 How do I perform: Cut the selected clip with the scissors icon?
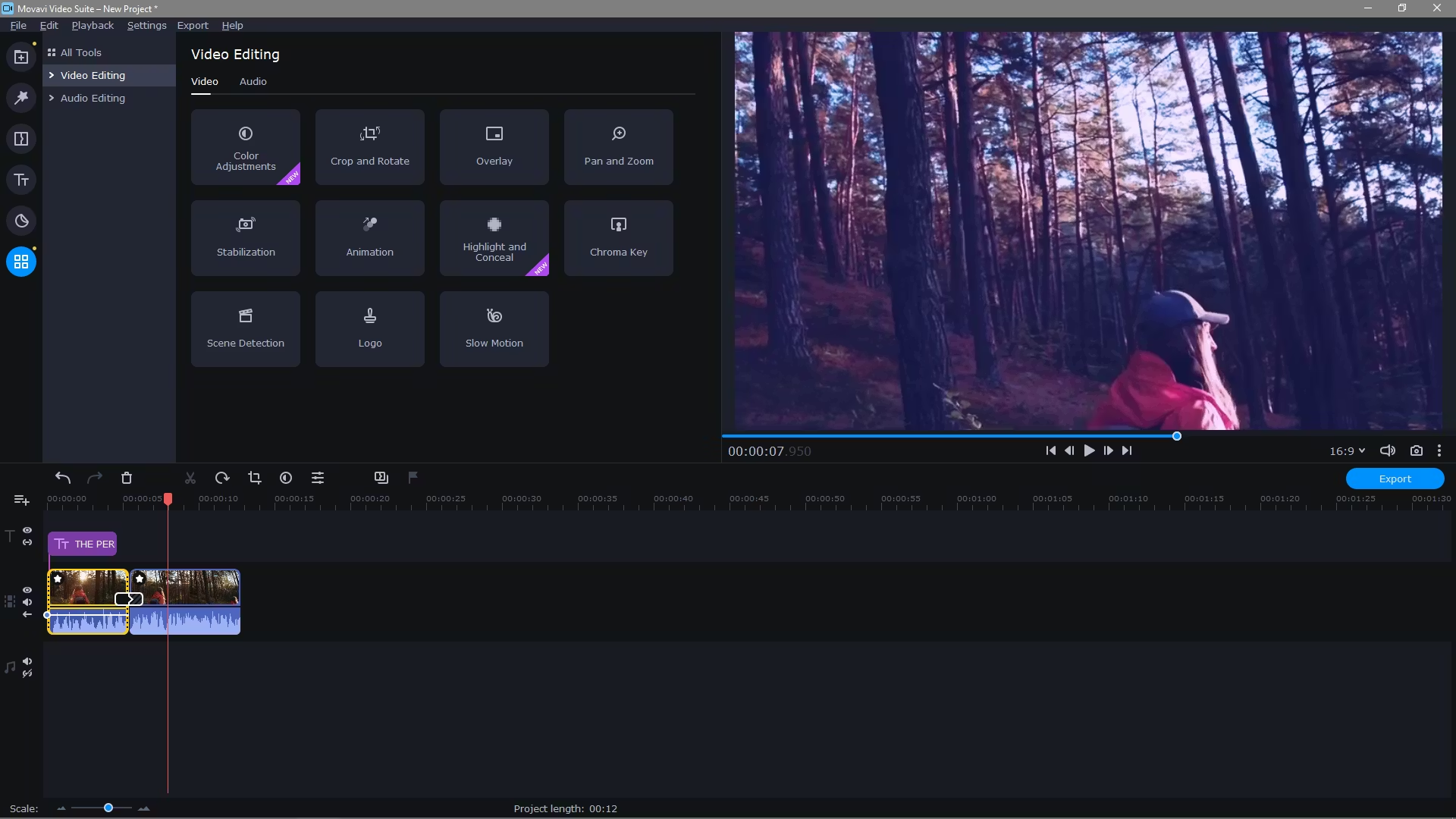click(190, 478)
